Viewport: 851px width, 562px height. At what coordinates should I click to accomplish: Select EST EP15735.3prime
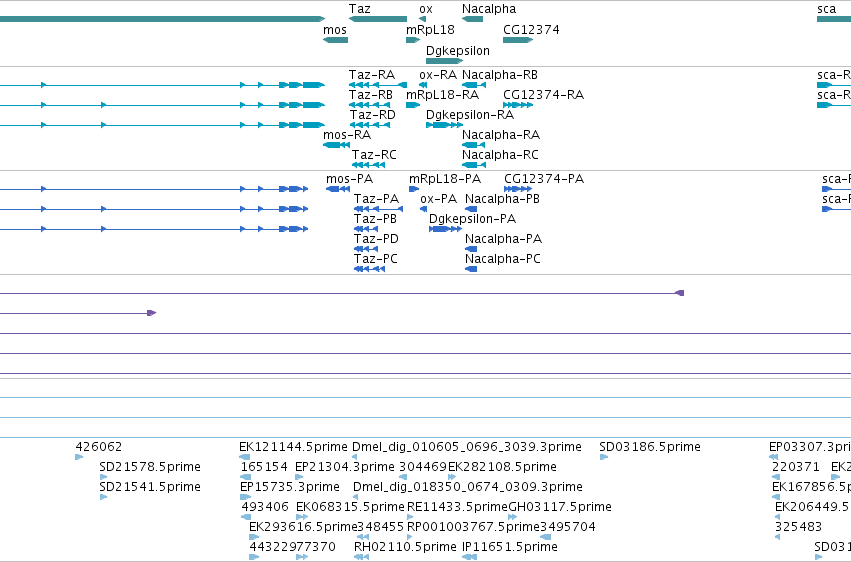point(290,487)
